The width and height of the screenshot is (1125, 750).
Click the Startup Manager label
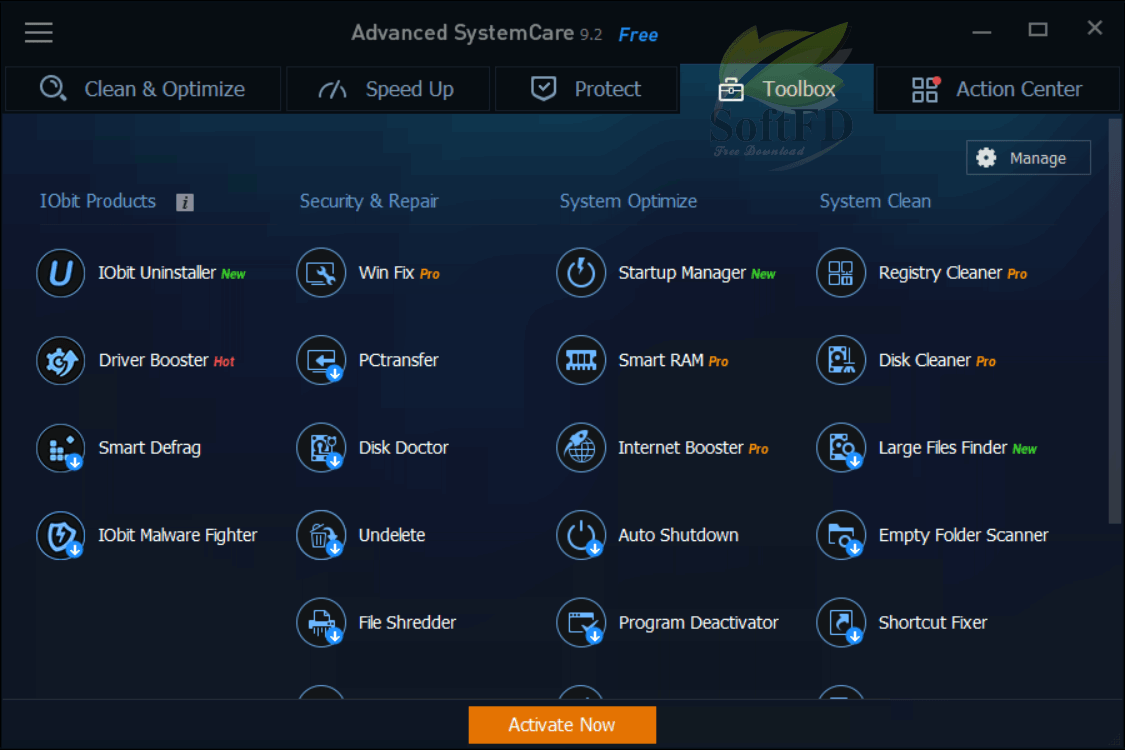(x=682, y=273)
